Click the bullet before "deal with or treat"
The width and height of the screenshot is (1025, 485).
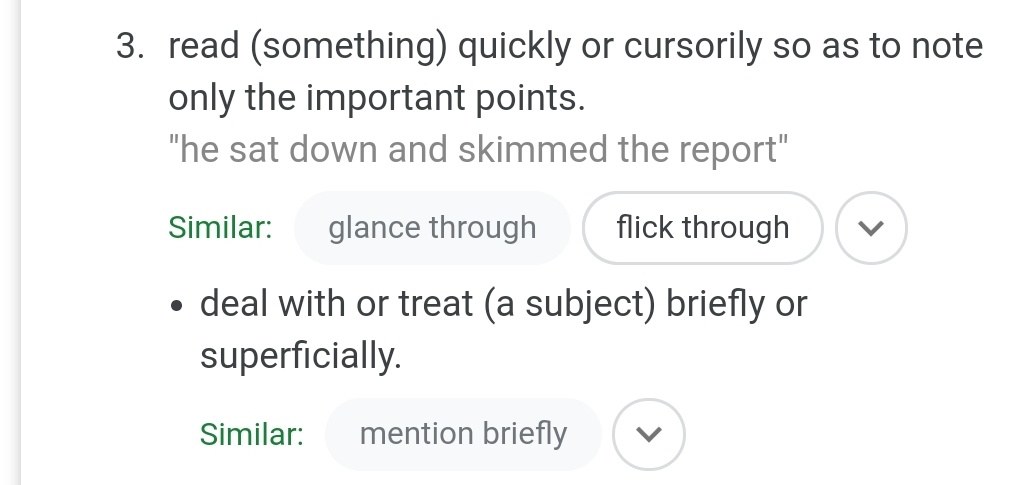176,306
